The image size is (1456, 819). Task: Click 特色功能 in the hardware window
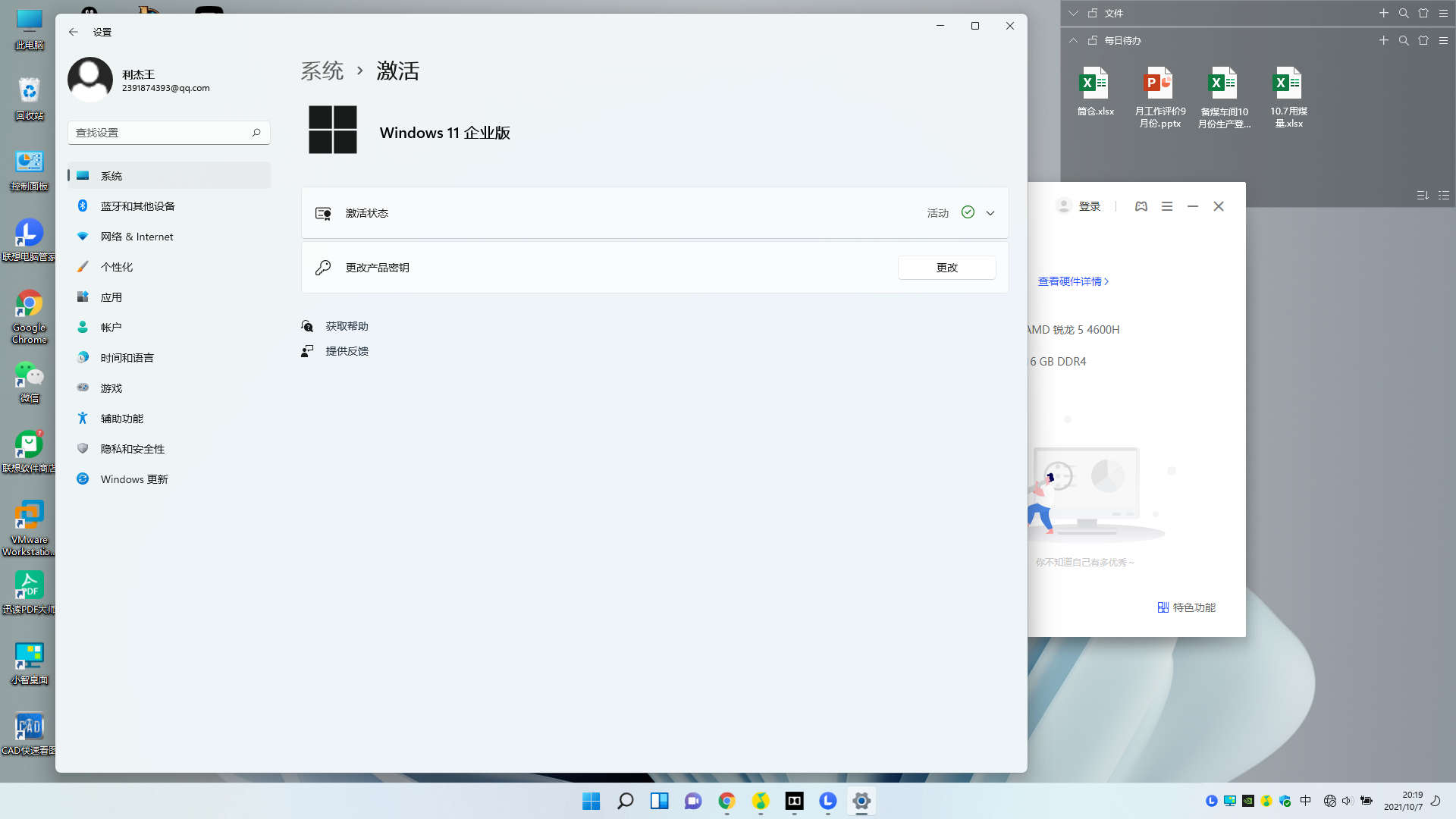[x=1187, y=607]
